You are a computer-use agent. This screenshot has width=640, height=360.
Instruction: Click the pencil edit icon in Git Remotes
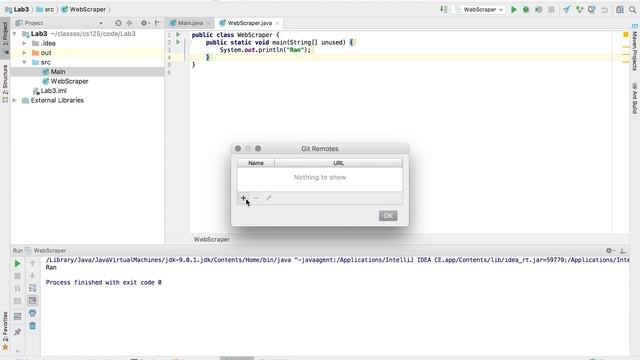pos(269,198)
